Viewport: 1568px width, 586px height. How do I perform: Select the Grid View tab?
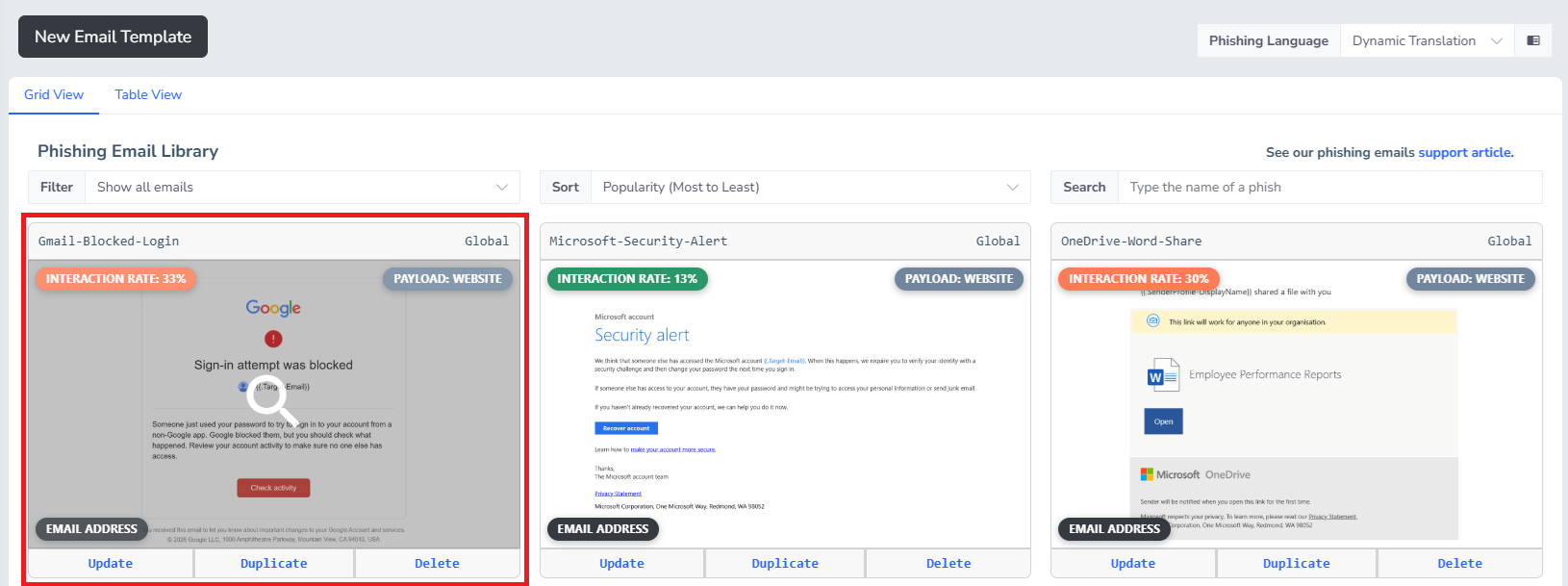tap(54, 94)
